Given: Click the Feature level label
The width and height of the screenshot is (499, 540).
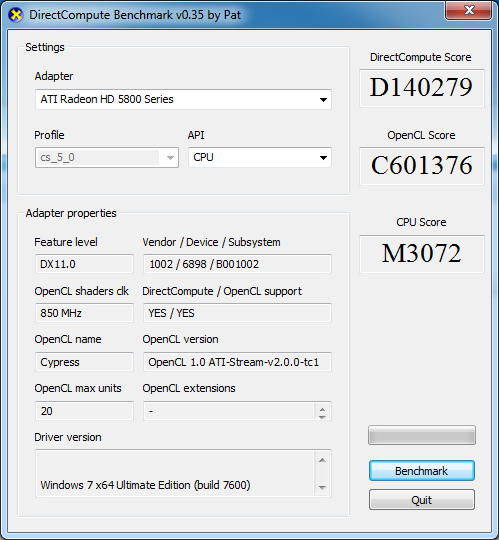Looking at the screenshot, I should pyautogui.click(x=66, y=242).
